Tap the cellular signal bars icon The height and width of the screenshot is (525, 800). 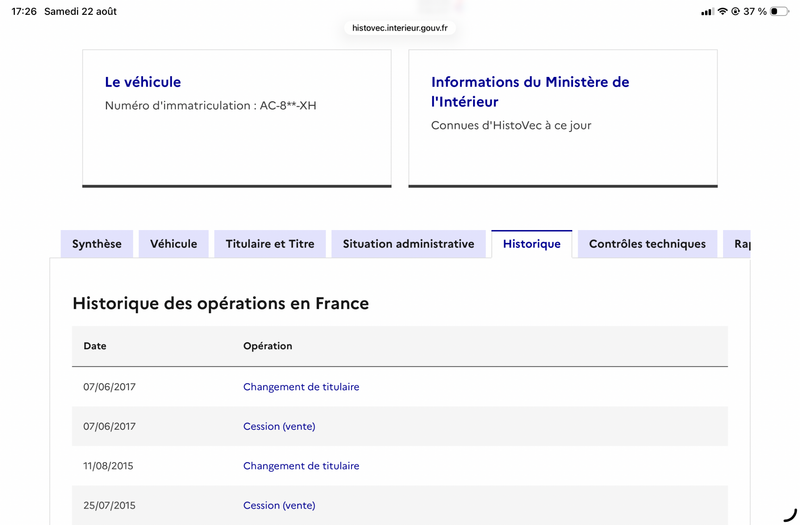pos(707,12)
